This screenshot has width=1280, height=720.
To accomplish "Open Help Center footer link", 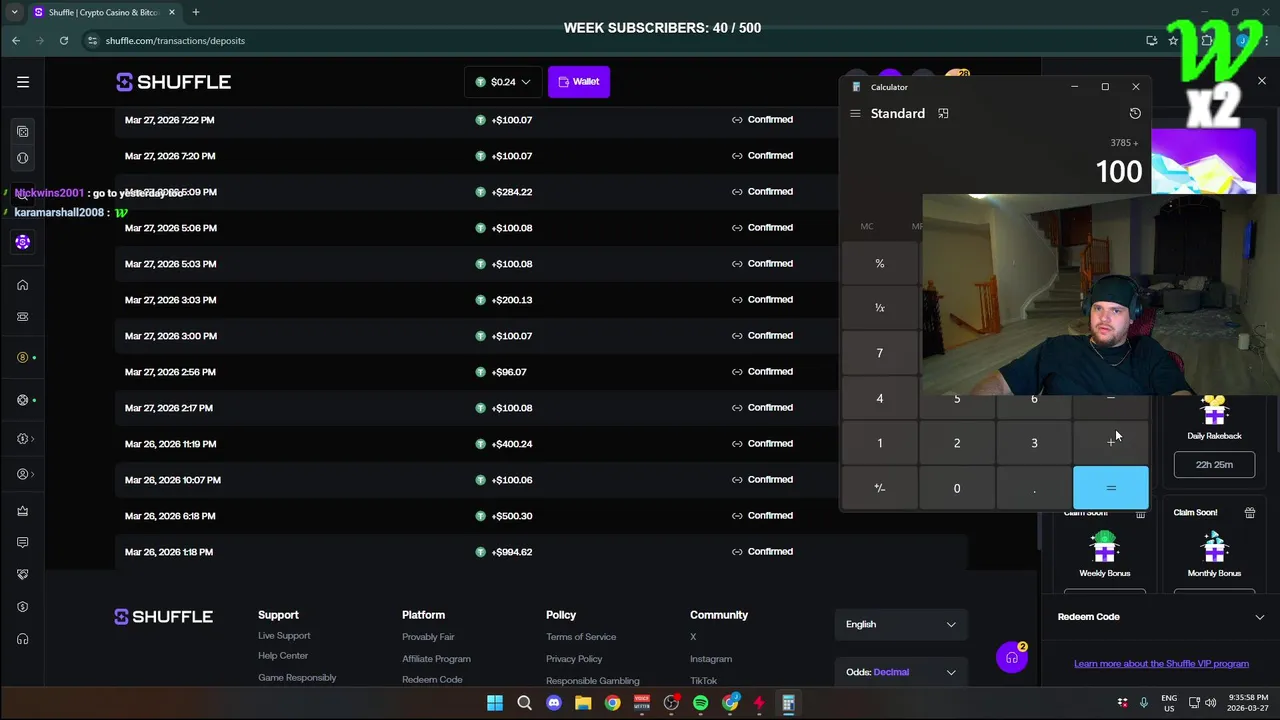I will [x=283, y=656].
